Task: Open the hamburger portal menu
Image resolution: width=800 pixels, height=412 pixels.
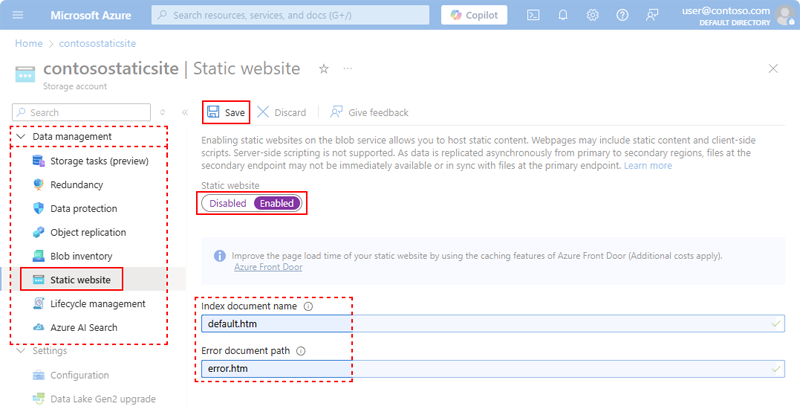Action: pos(18,15)
